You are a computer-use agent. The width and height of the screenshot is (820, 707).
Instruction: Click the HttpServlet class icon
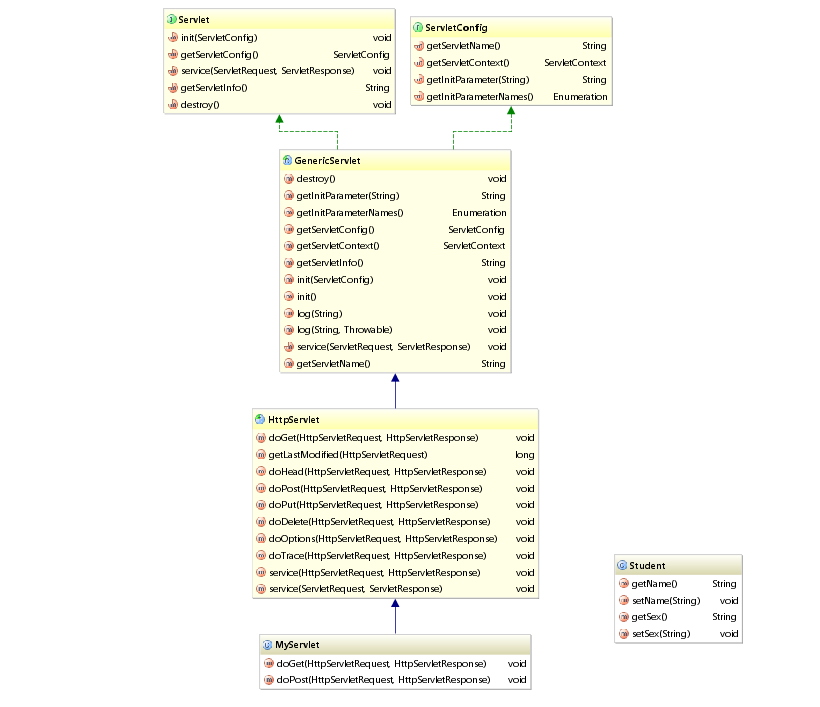pos(260,419)
